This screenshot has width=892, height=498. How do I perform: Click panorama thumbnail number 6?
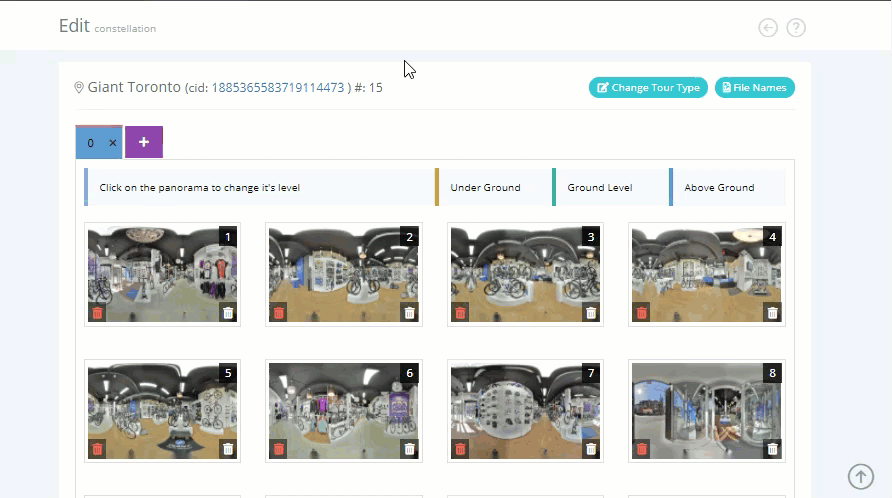(344, 411)
